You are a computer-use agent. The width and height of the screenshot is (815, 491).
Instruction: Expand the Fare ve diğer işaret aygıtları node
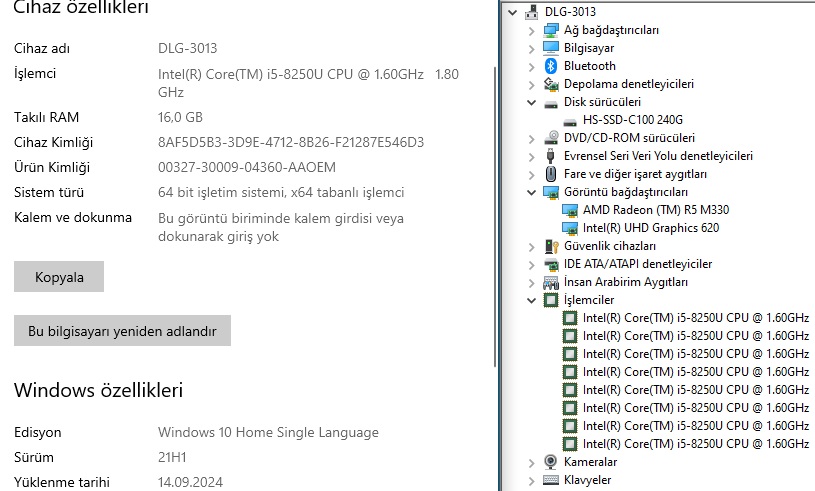531,175
